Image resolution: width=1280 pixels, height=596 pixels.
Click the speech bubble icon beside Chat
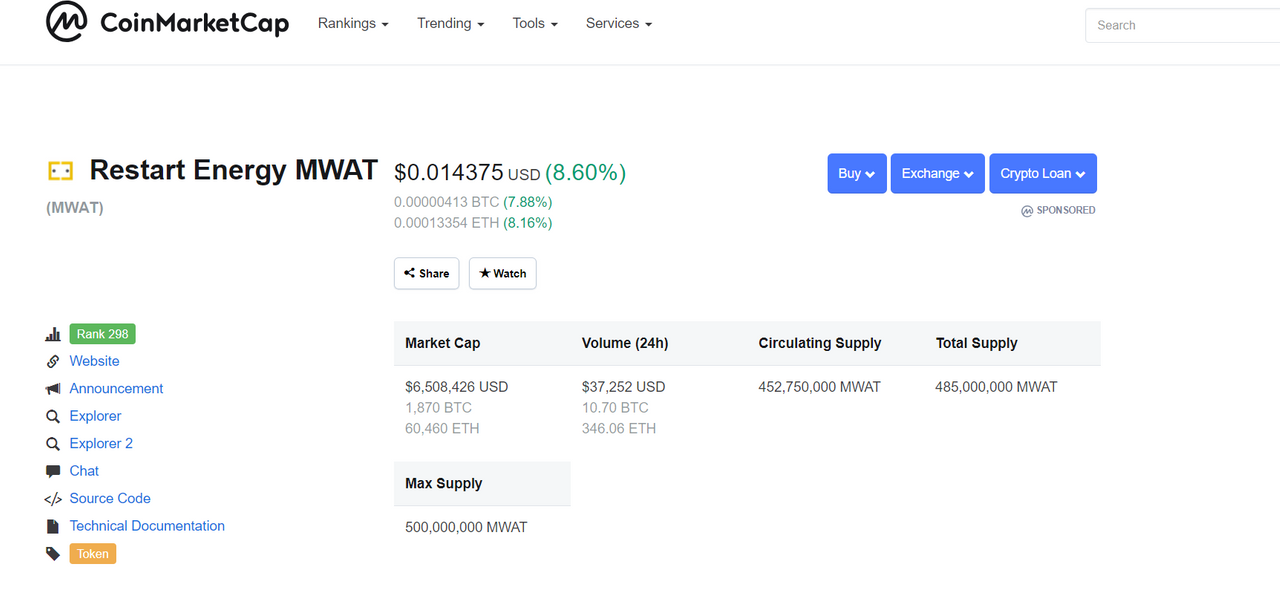click(x=53, y=471)
